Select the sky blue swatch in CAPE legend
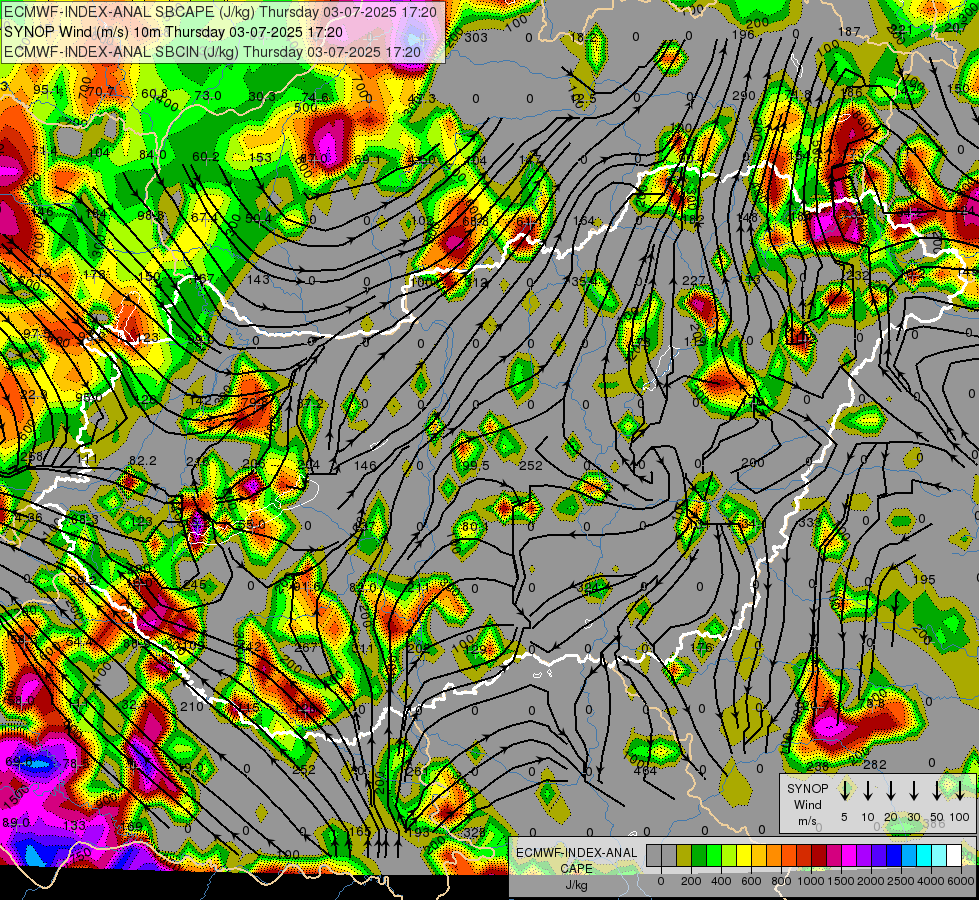979x900 pixels. [x=910, y=856]
